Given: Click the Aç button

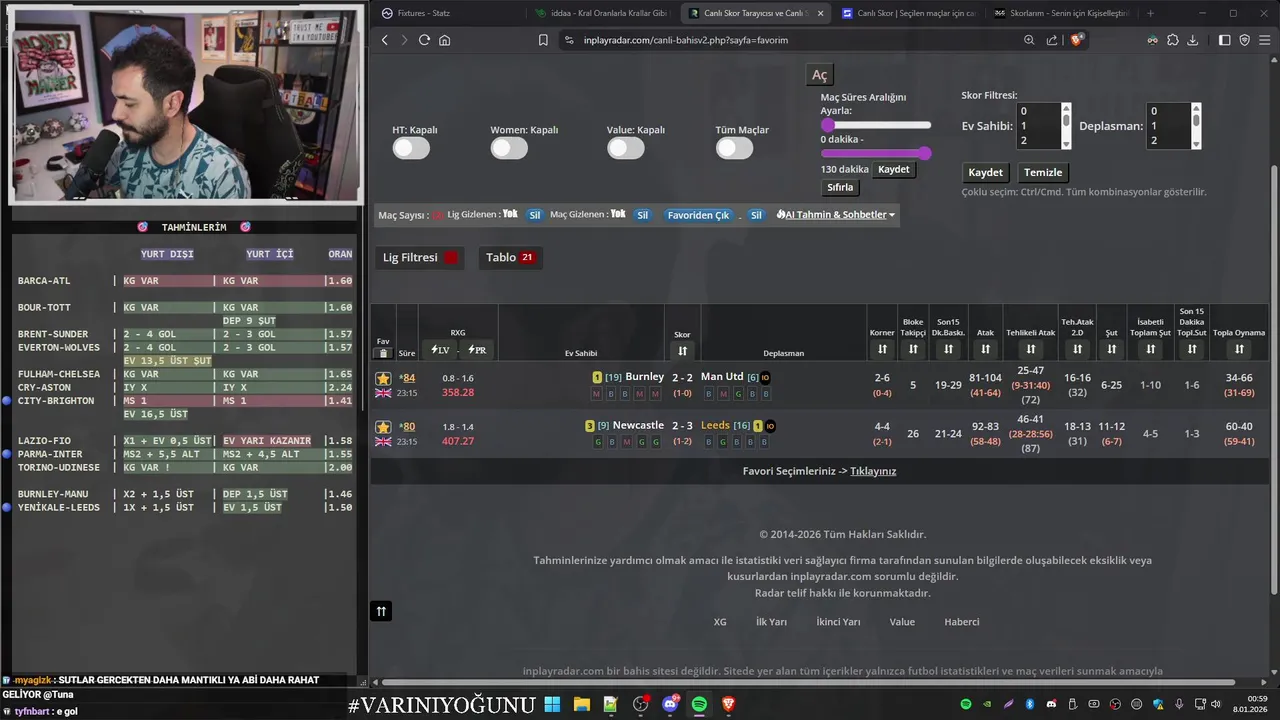Looking at the screenshot, I should point(820,76).
